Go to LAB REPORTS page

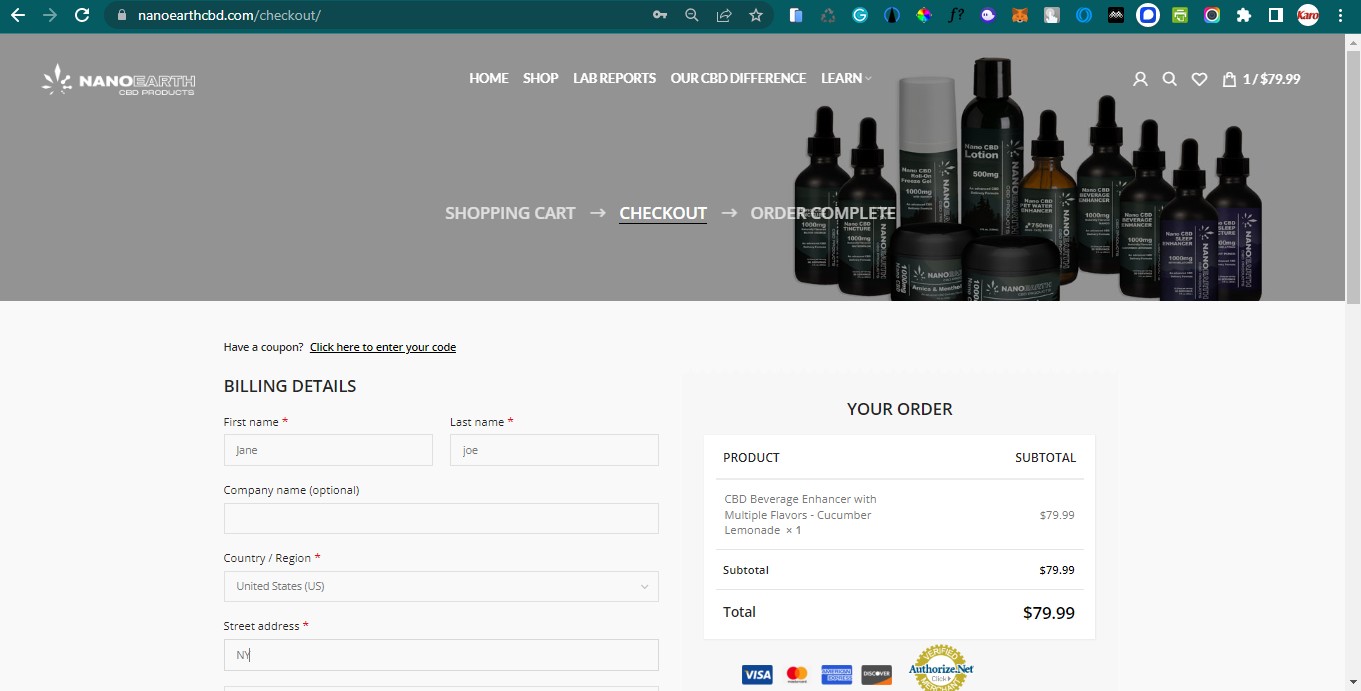coord(614,78)
